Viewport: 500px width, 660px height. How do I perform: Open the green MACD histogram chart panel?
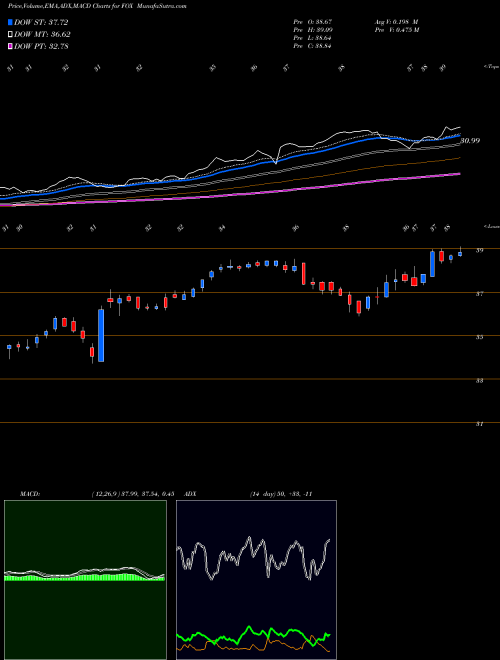coord(85,580)
